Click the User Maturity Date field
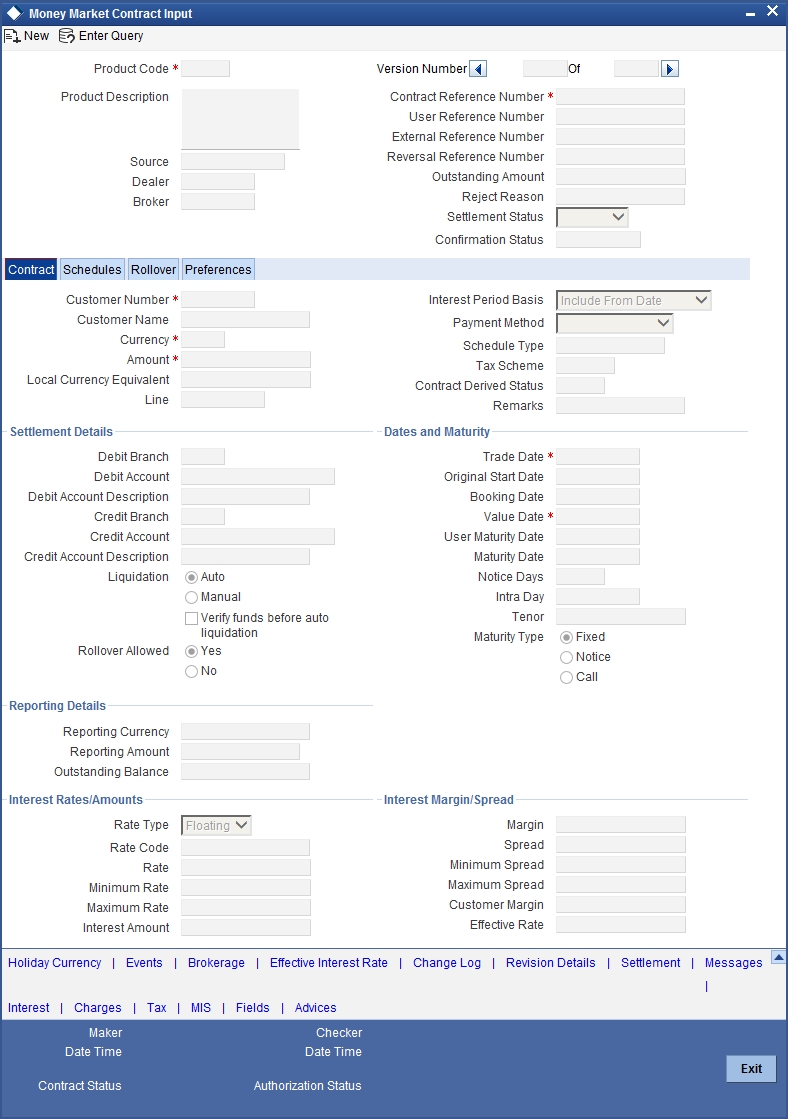 [x=598, y=537]
